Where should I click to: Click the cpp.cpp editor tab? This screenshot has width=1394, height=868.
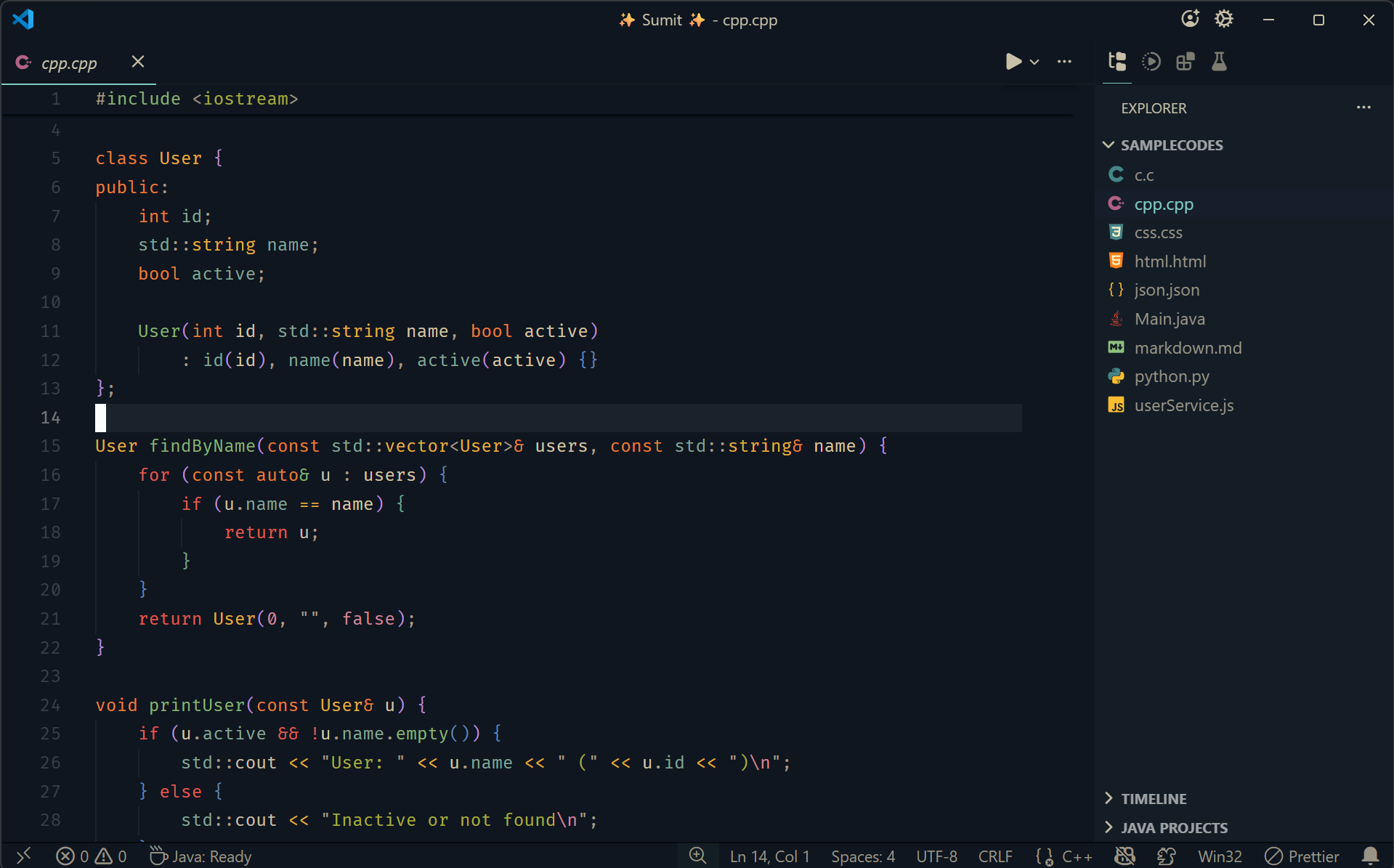[69, 62]
